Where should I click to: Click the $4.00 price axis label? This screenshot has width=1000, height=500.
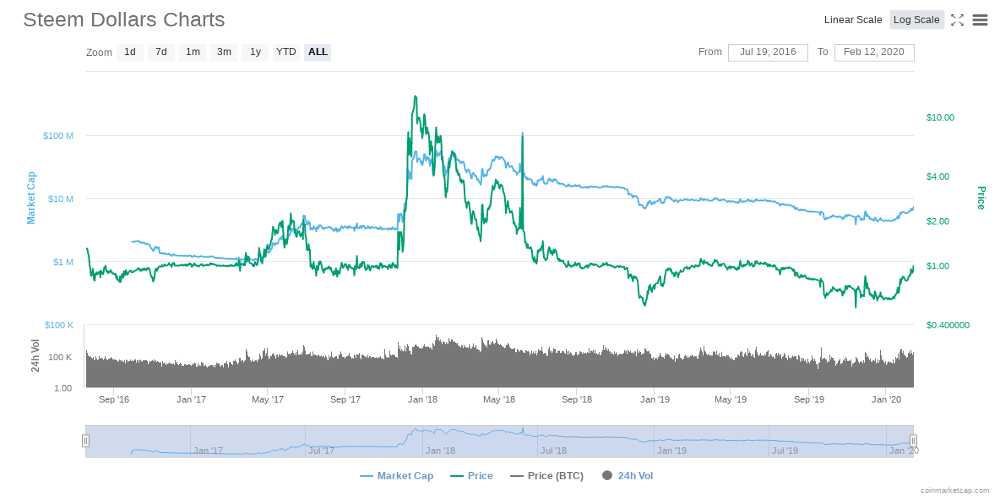click(938, 176)
